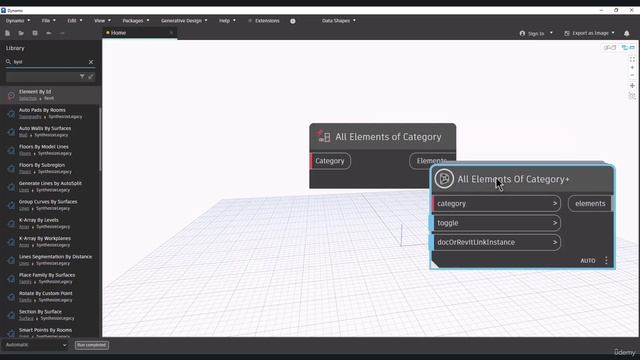This screenshot has height=360, width=640.
Task: Open the node's three-dot options menu
Action: [x=606, y=260]
